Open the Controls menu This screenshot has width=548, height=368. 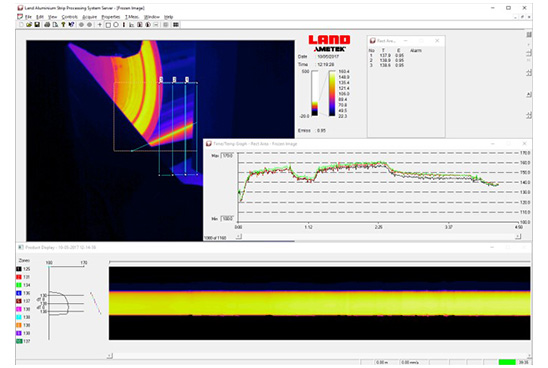click(x=70, y=17)
